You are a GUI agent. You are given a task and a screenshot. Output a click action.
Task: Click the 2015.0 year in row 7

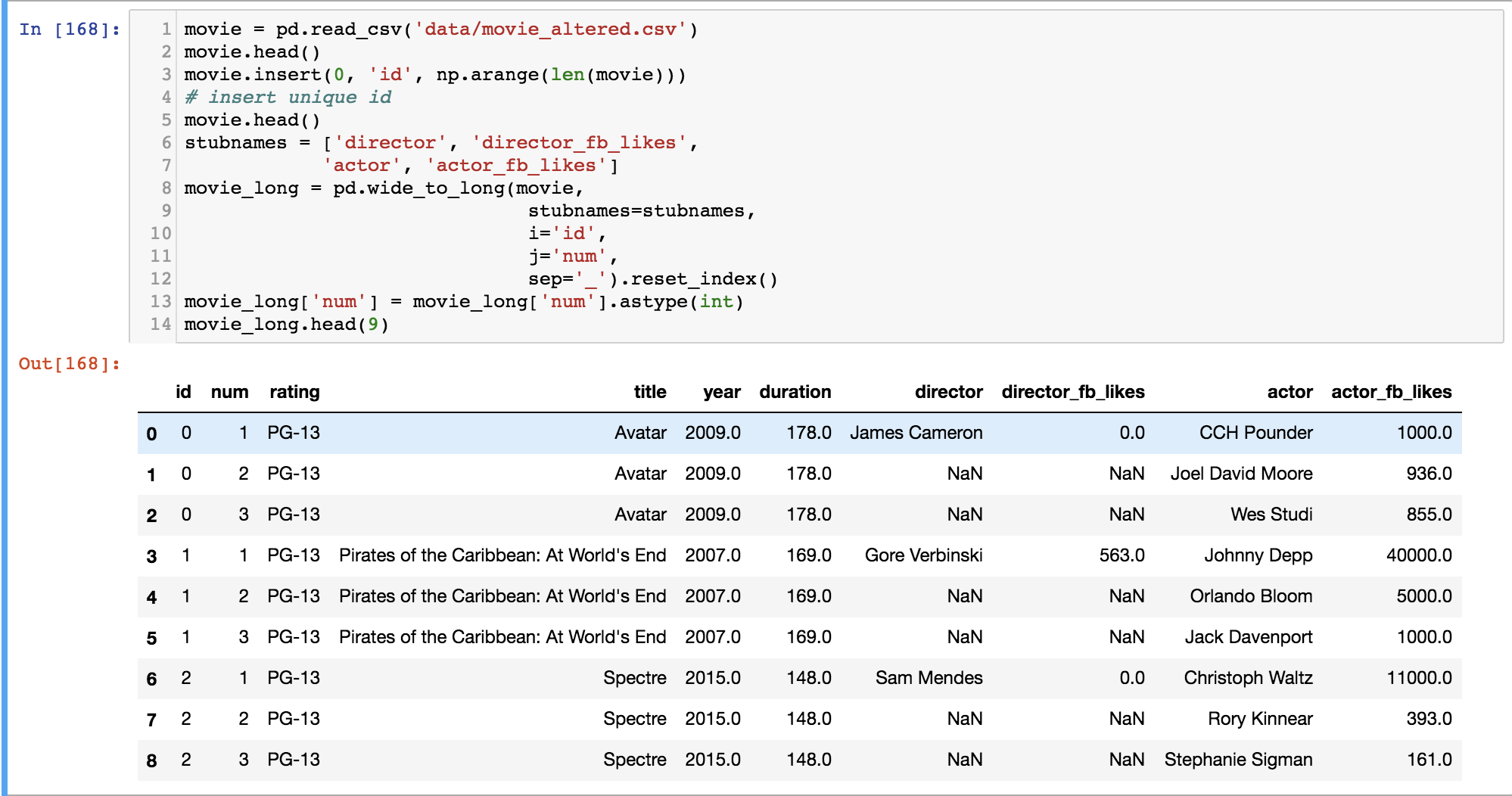pyautogui.click(x=713, y=719)
